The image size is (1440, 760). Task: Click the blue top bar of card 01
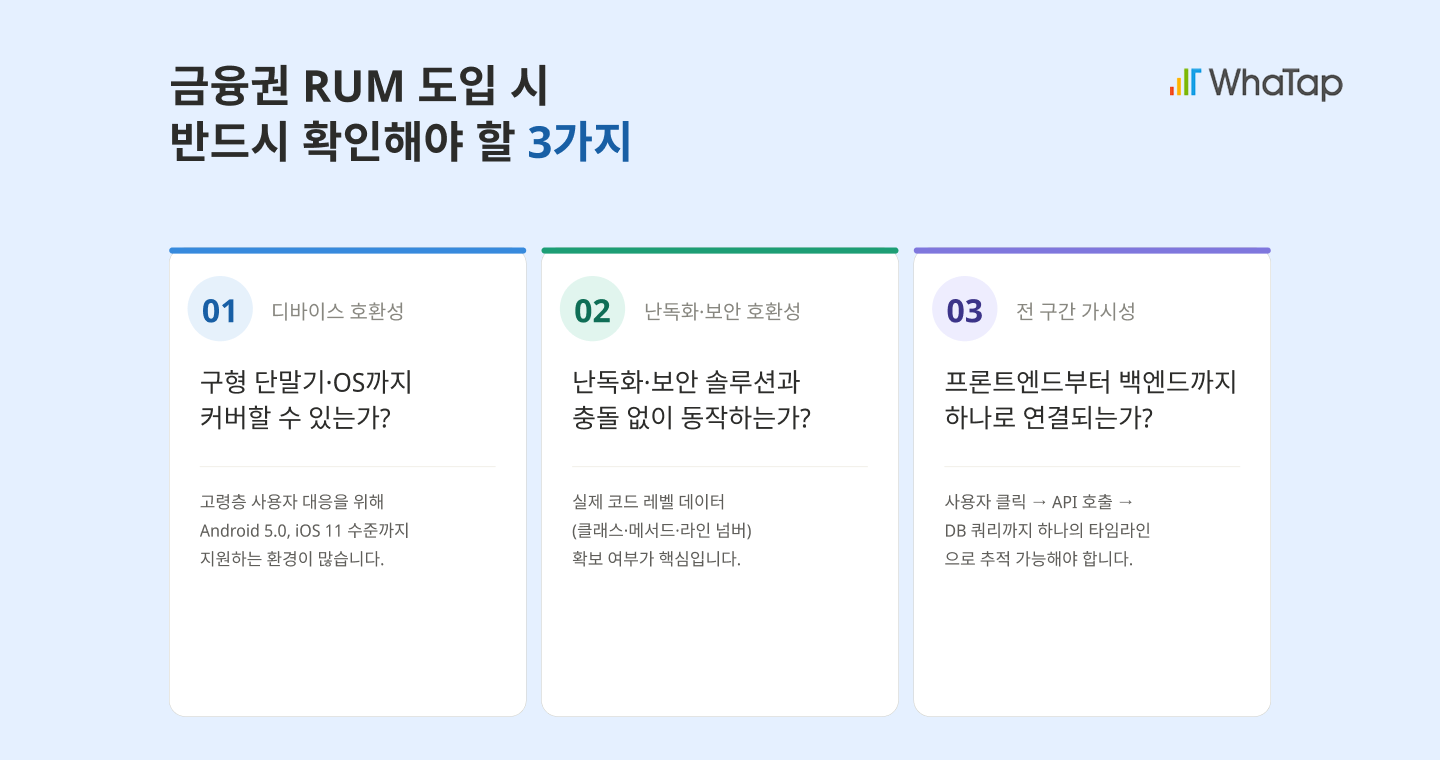[x=347, y=250]
